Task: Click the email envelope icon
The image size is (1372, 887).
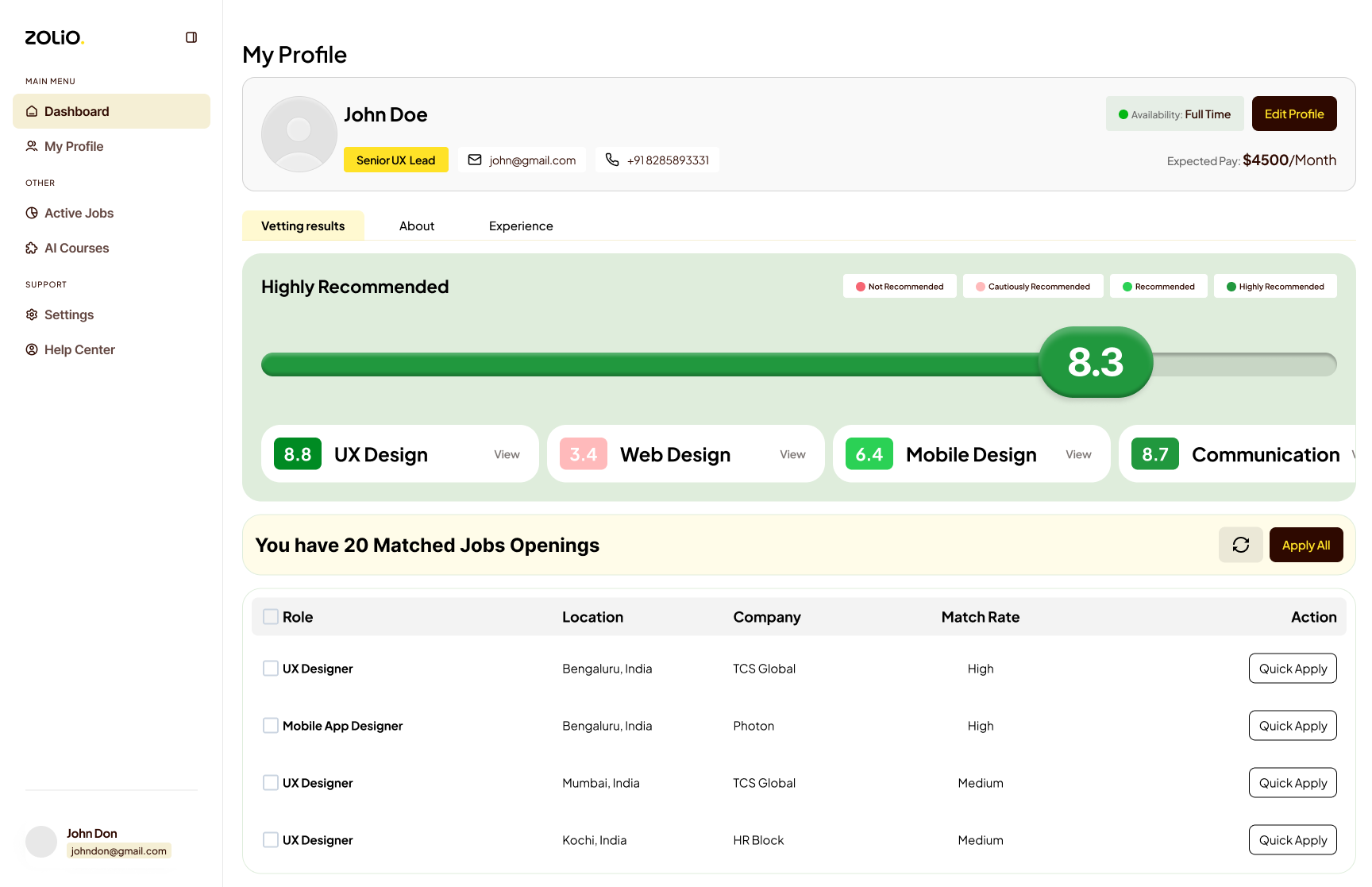Action: click(x=475, y=160)
